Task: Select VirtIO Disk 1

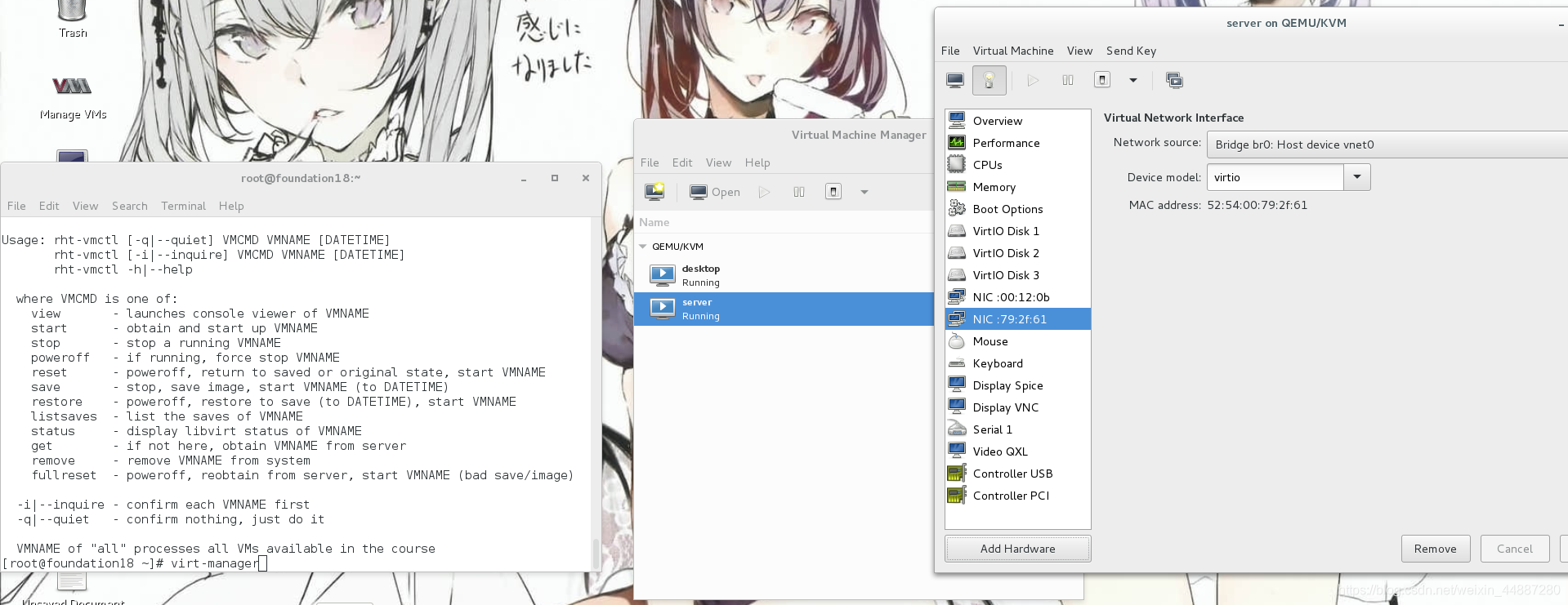Action: (1018, 231)
